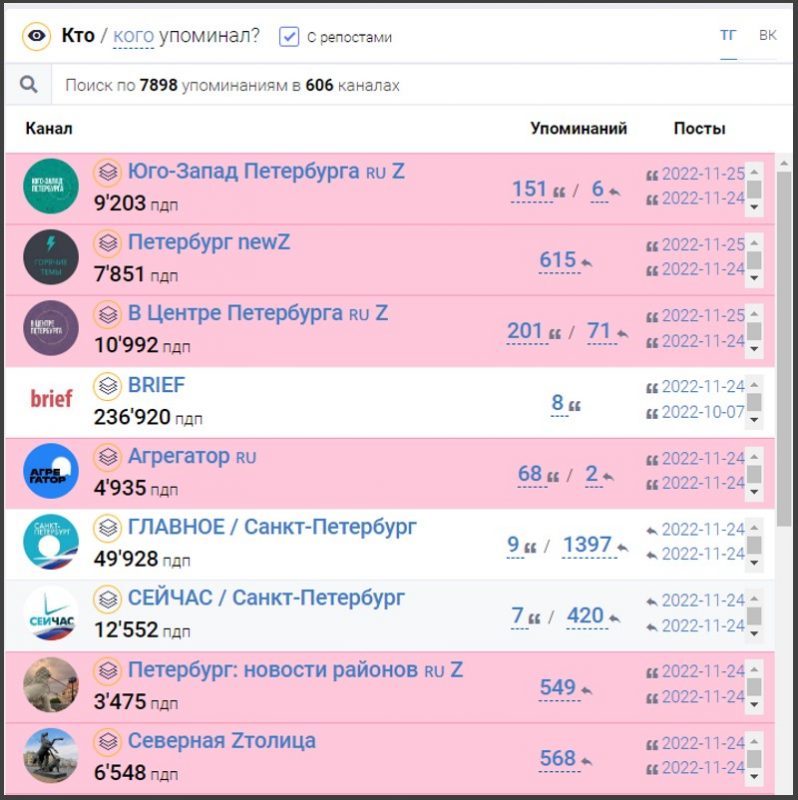The height and width of the screenshot is (800, 798).
Task: Click stack icon beside Агрегатор RU
Action: pos(107,457)
